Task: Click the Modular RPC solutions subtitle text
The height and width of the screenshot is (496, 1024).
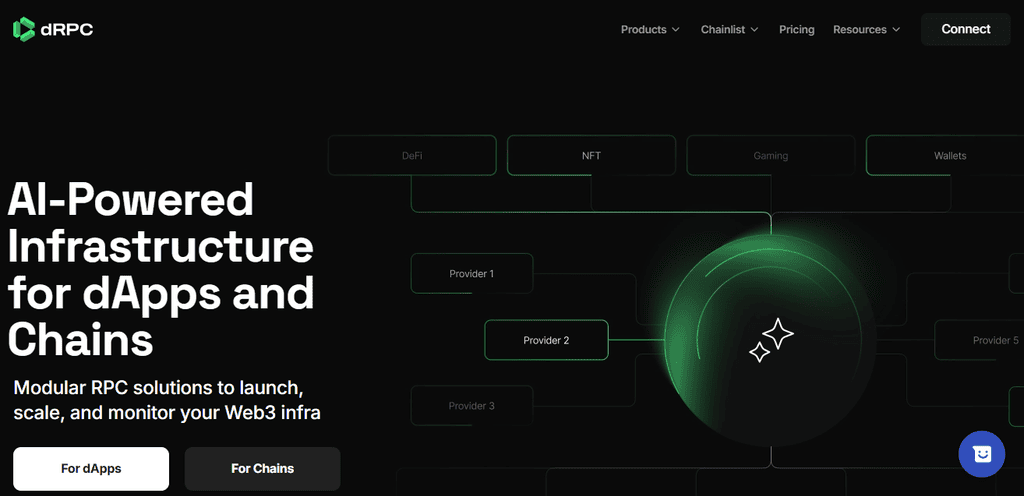Action: (167, 399)
